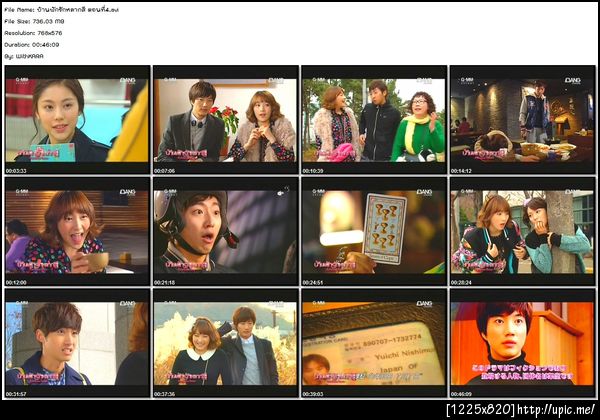Open the thumbnail timestamped 00:37:36
Screen dimensions: 600x420
click(226, 343)
